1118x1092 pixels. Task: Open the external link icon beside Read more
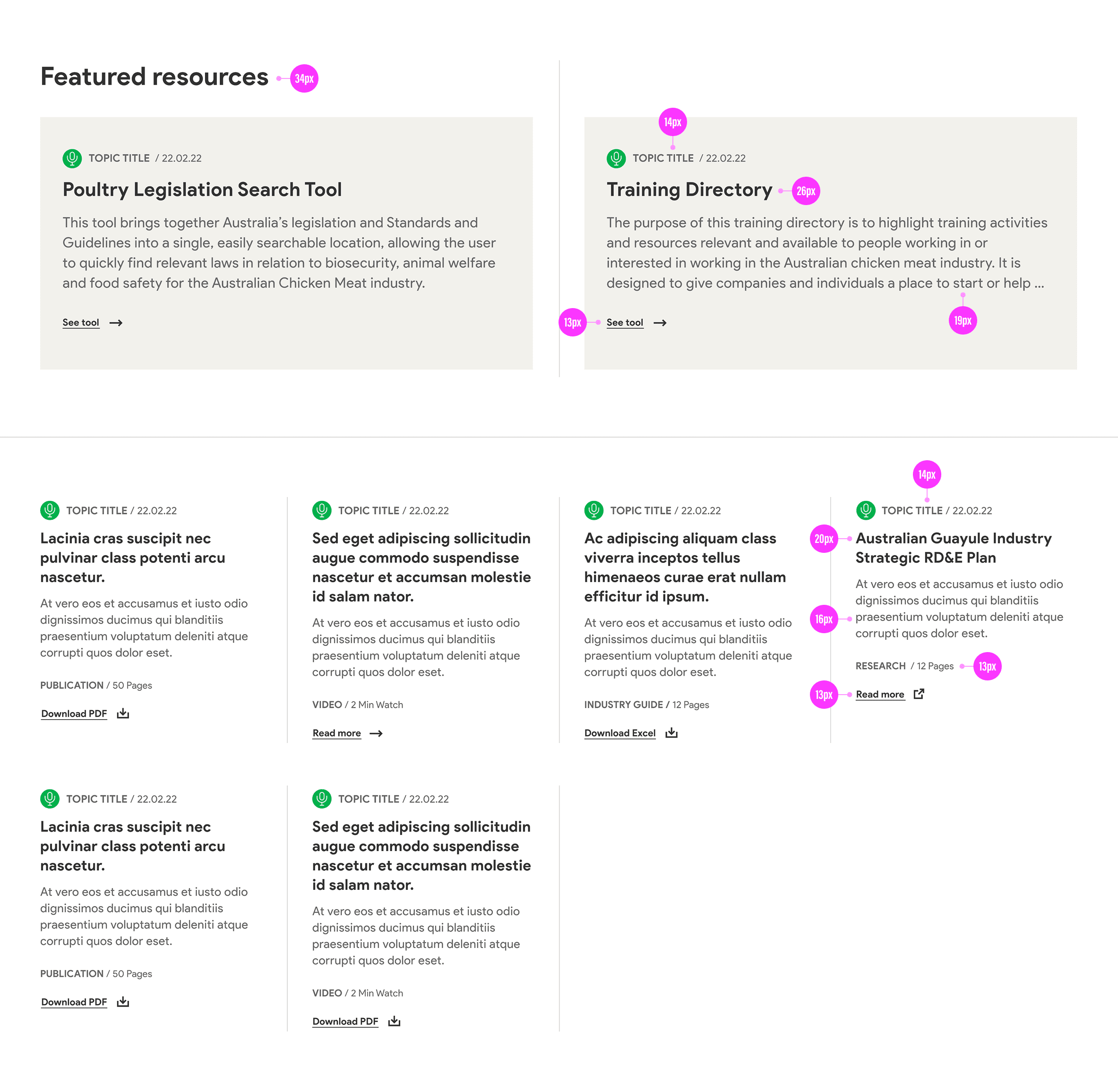(x=919, y=694)
